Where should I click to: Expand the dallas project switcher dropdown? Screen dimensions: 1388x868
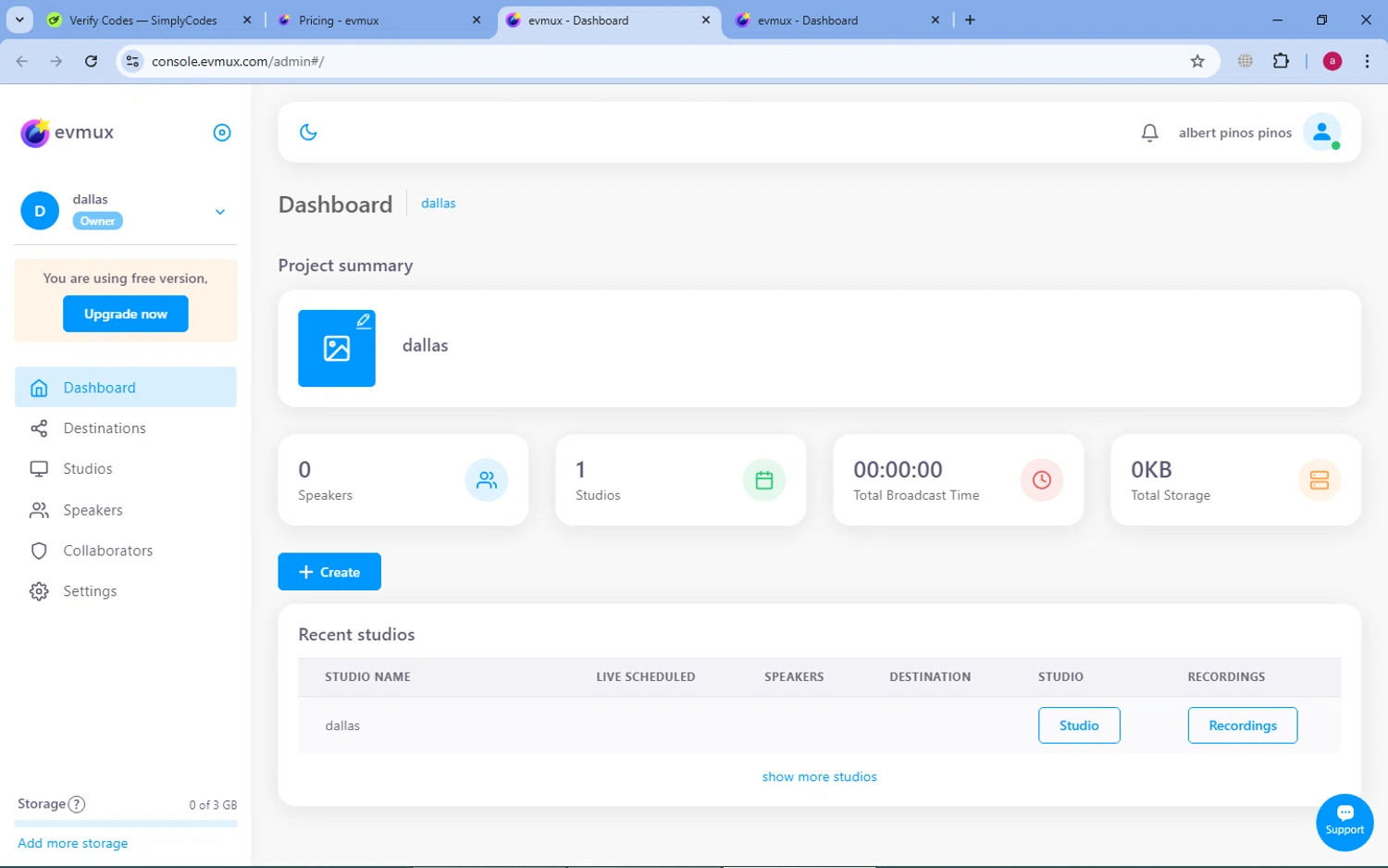[x=220, y=212]
